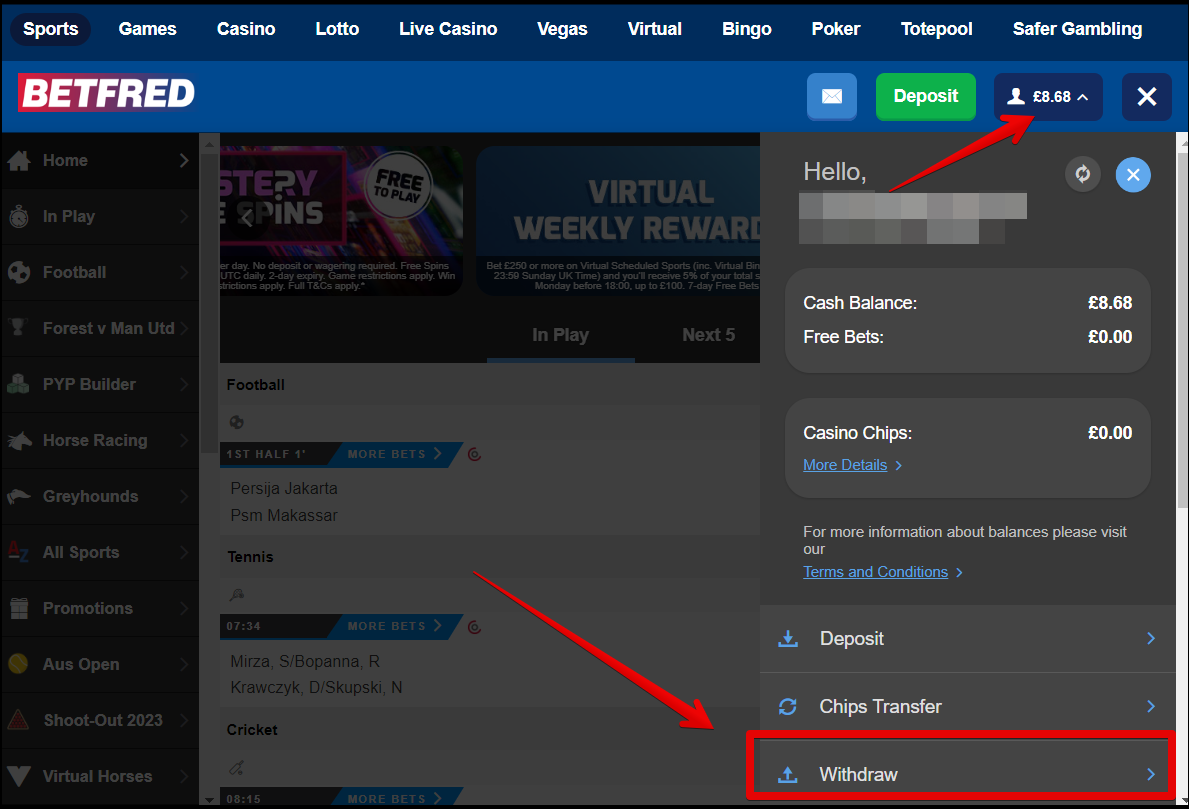1189x809 pixels.
Task: Click the refresh balance icon
Action: [1083, 174]
